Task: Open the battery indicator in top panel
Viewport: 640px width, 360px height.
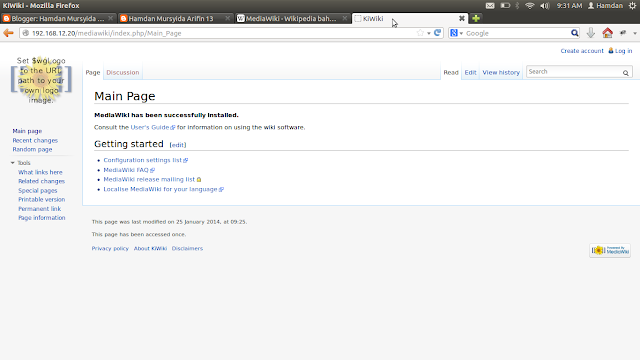Action: point(505,6)
